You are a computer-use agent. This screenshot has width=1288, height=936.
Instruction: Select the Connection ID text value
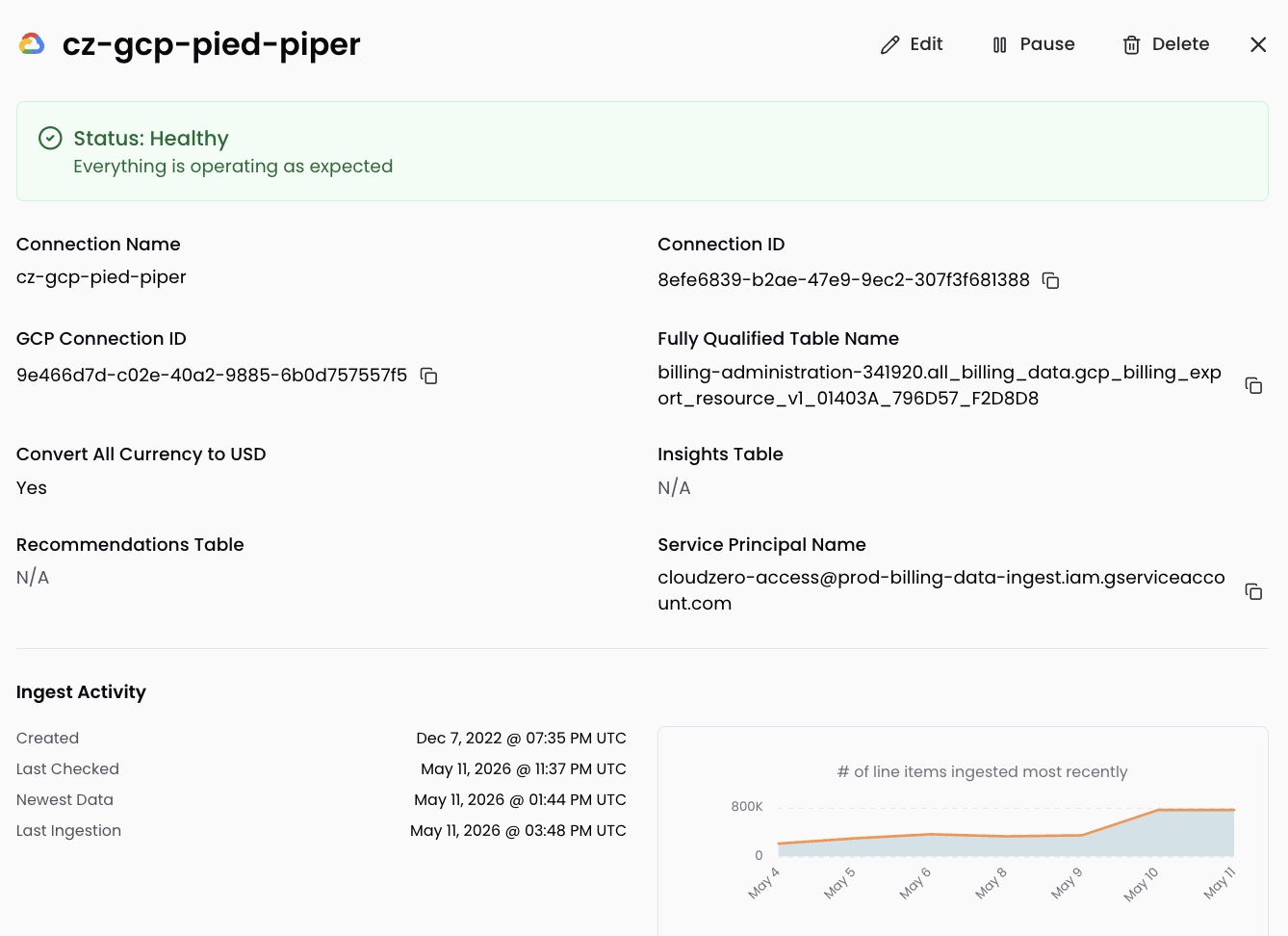click(x=843, y=280)
